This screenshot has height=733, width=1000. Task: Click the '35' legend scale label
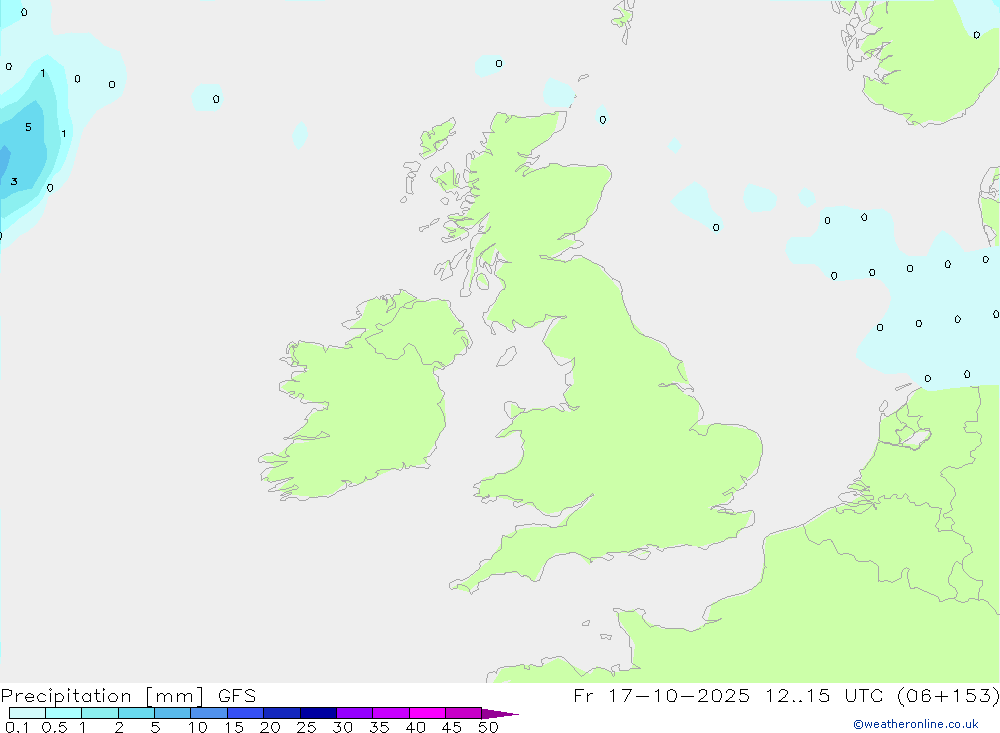[379, 727]
